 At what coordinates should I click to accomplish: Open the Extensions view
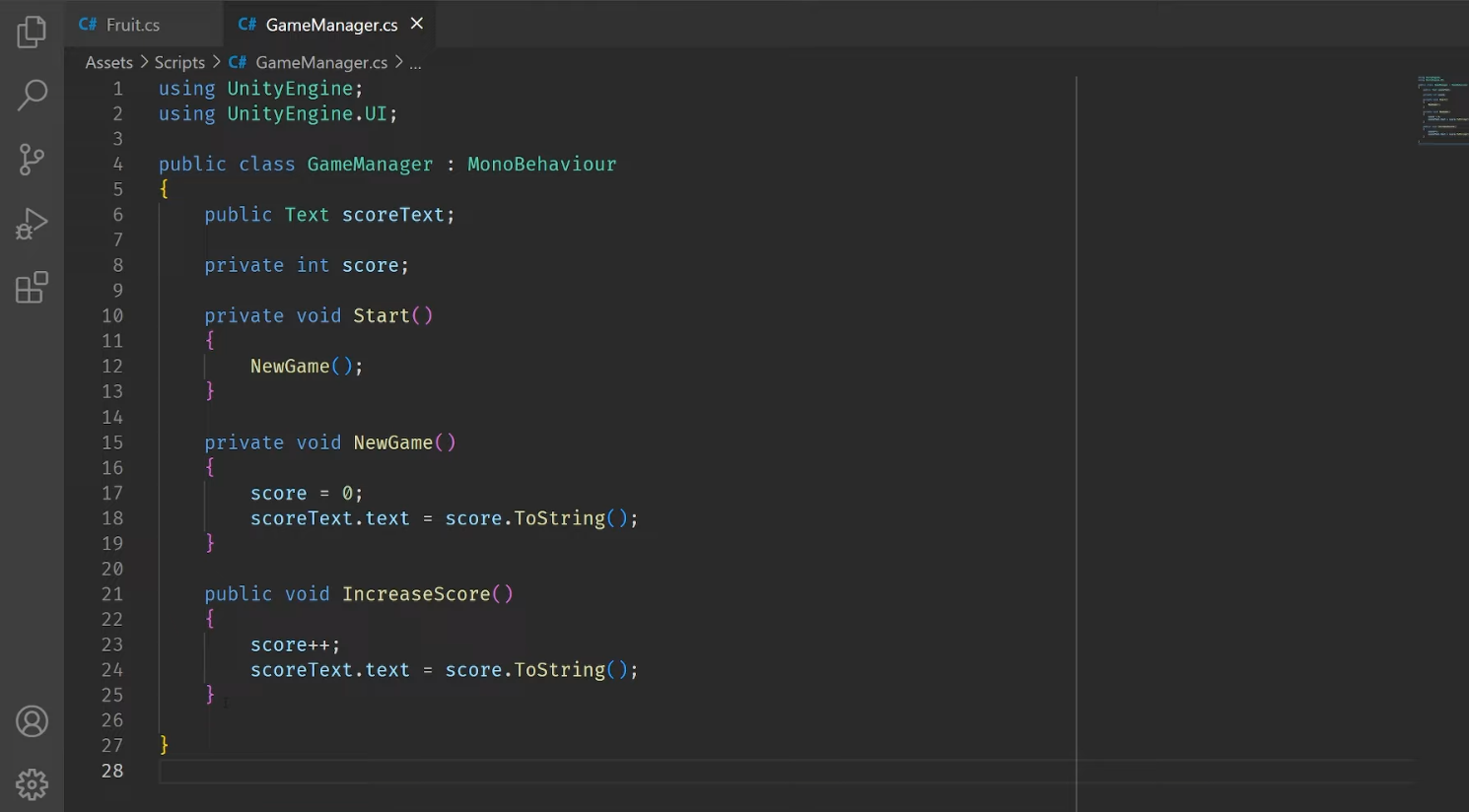pyautogui.click(x=32, y=288)
